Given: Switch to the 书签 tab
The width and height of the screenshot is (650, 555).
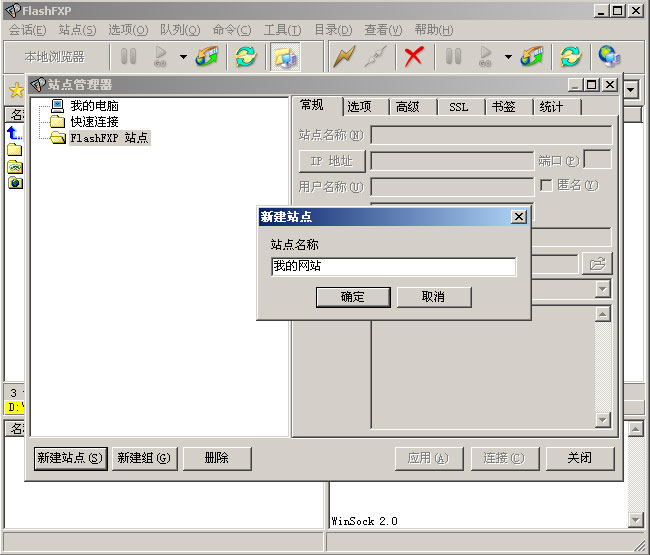Looking at the screenshot, I should [x=503, y=107].
